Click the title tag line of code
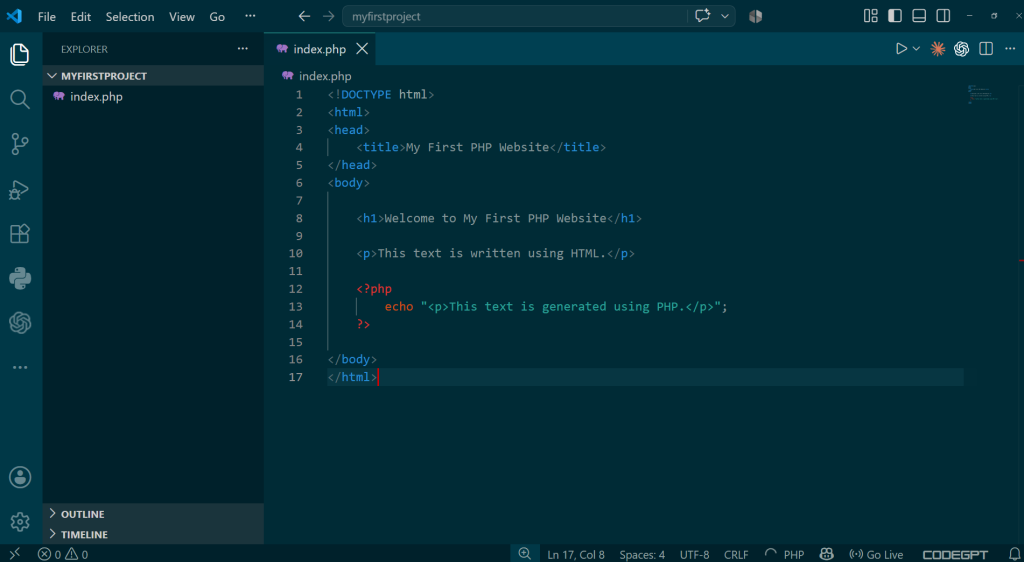The height and width of the screenshot is (562, 1024). 481,148
